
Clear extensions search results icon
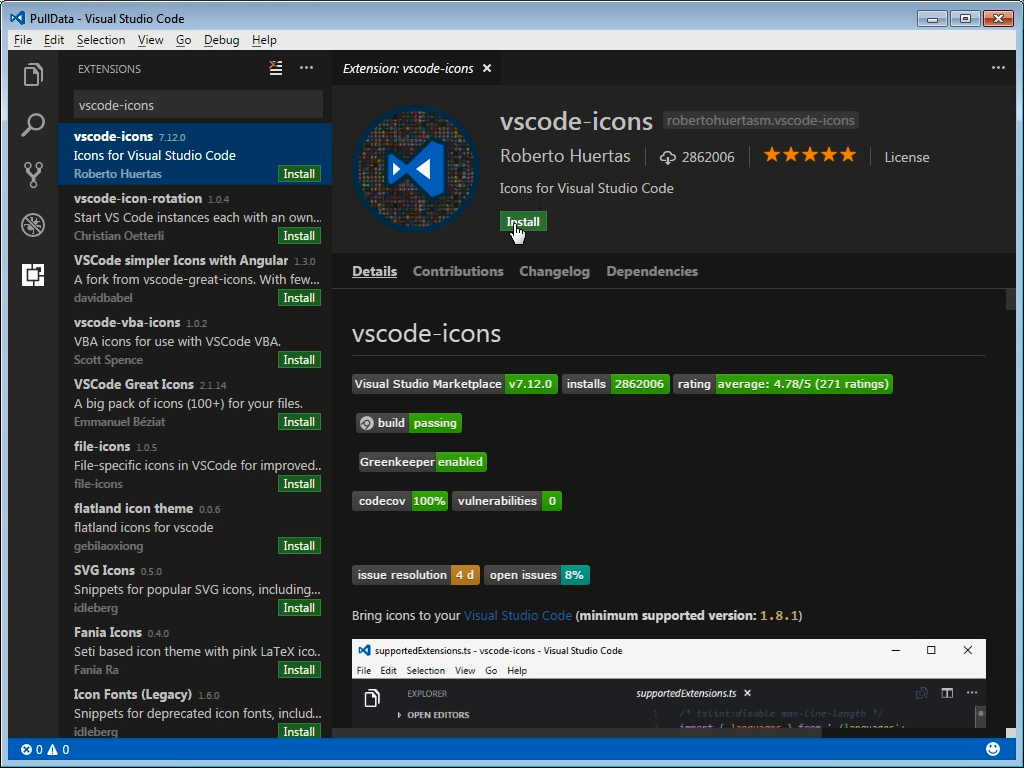[x=276, y=68]
